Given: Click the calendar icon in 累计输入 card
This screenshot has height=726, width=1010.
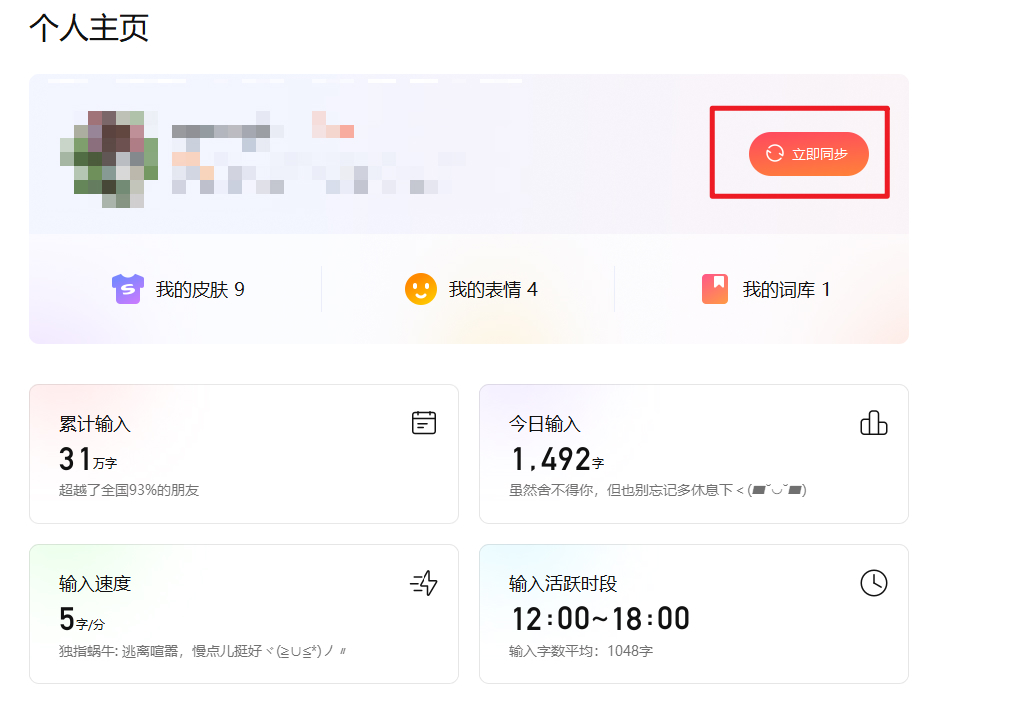Looking at the screenshot, I should (x=424, y=423).
